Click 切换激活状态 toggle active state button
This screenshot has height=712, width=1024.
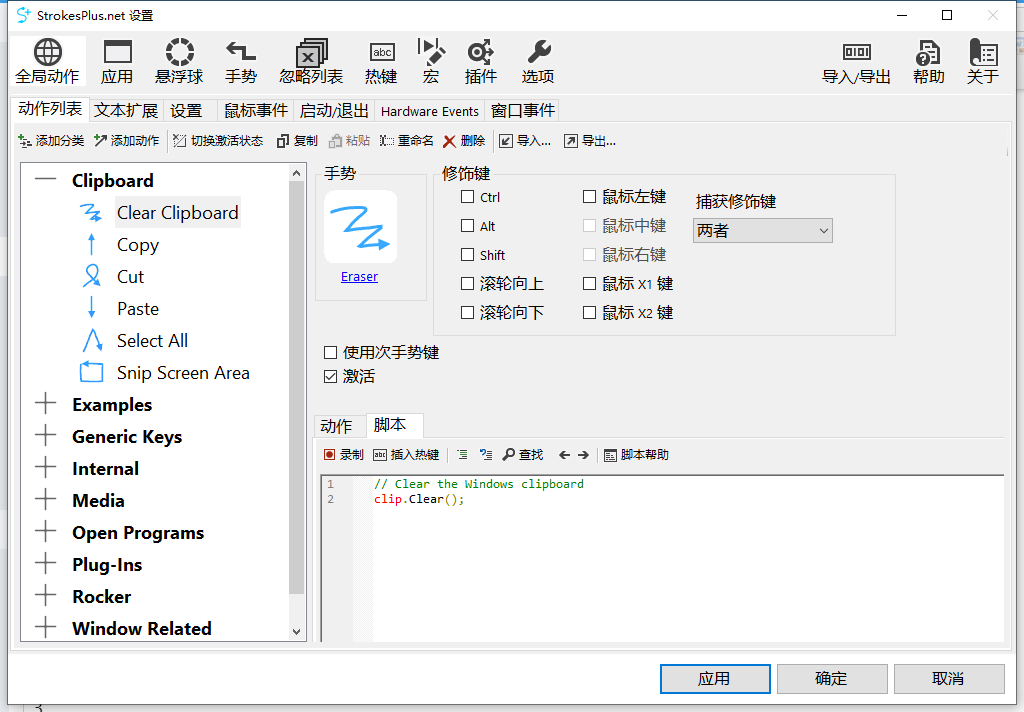[x=218, y=140]
